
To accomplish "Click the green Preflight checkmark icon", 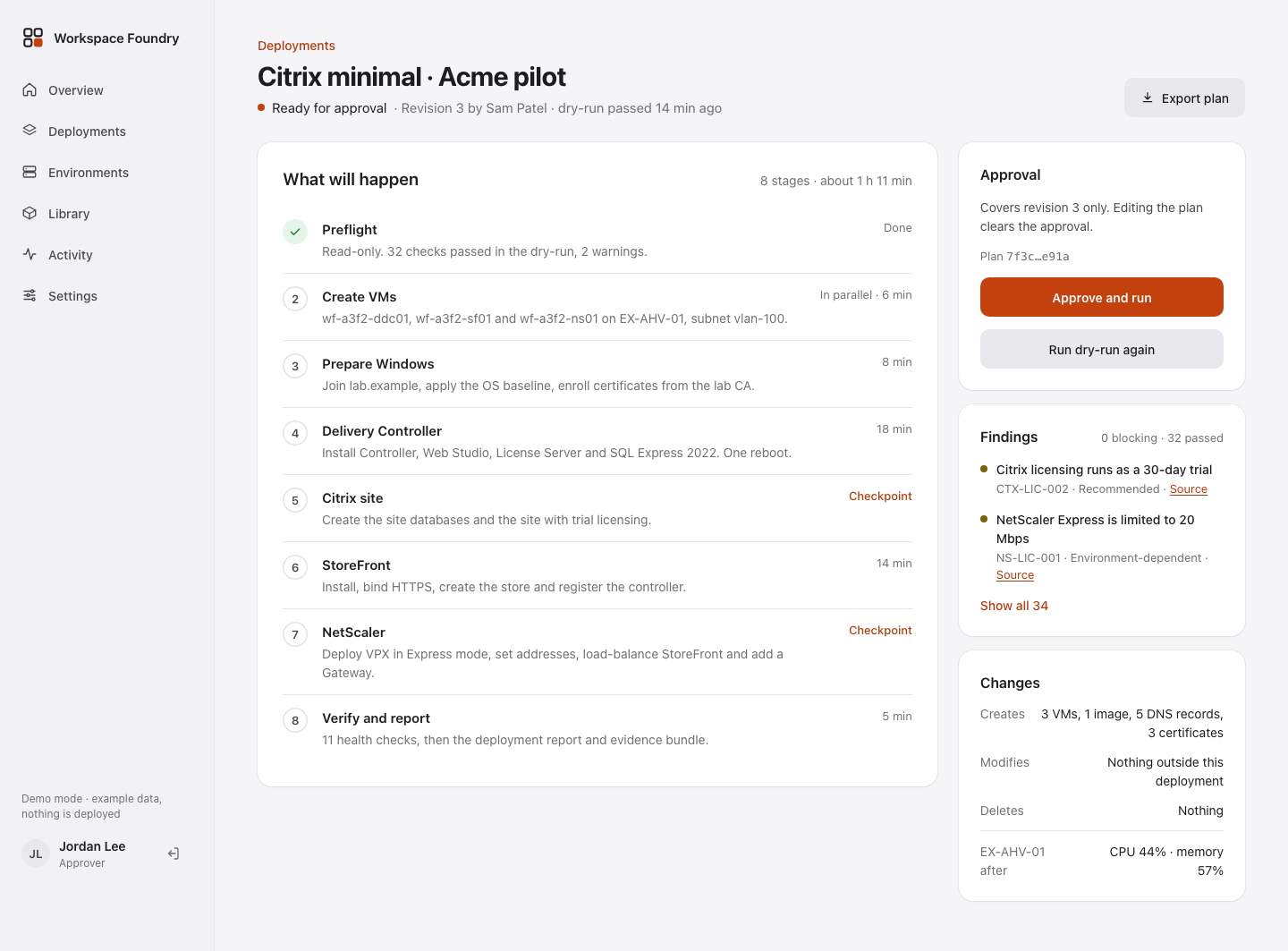I will (295, 232).
